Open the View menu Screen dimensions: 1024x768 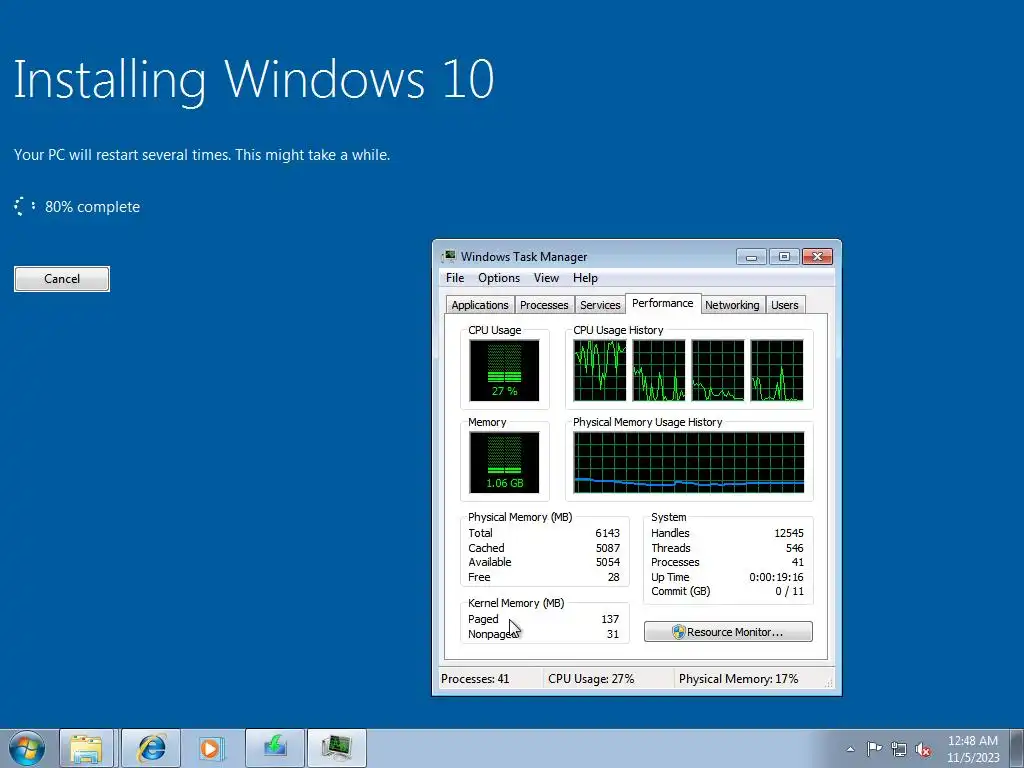tap(546, 278)
